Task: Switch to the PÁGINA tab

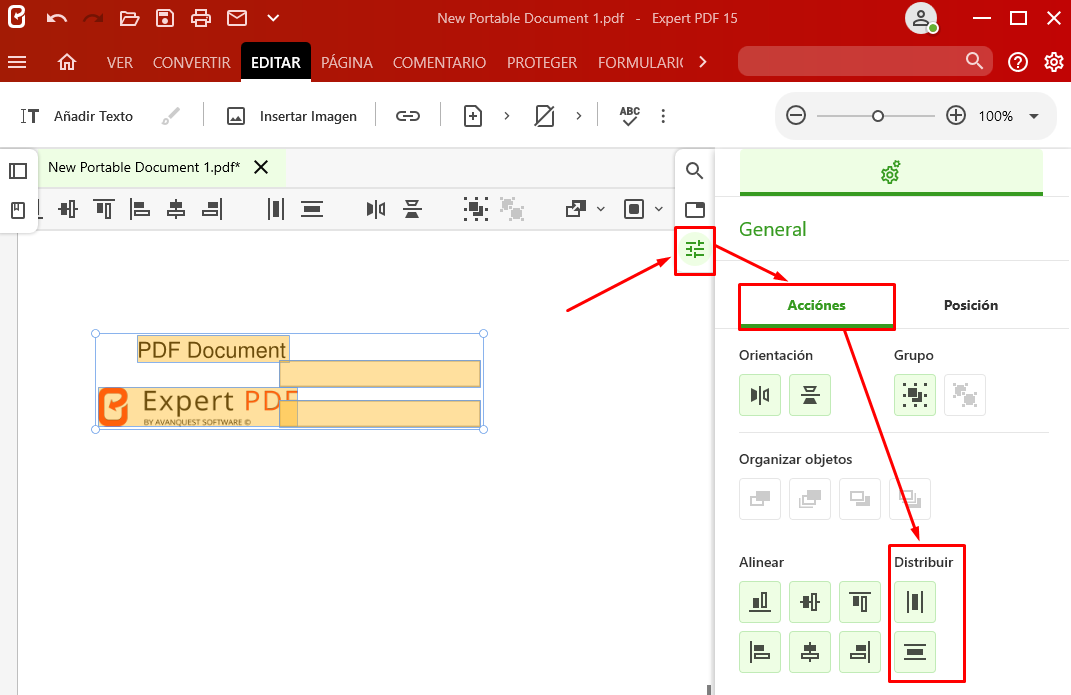Action: 347,63
